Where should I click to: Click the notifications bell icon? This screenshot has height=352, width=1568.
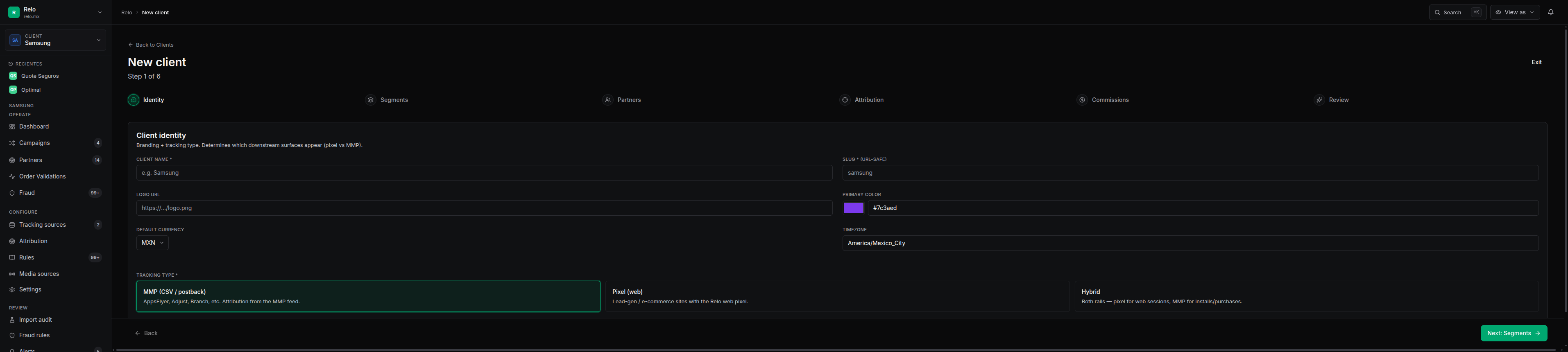(1550, 12)
